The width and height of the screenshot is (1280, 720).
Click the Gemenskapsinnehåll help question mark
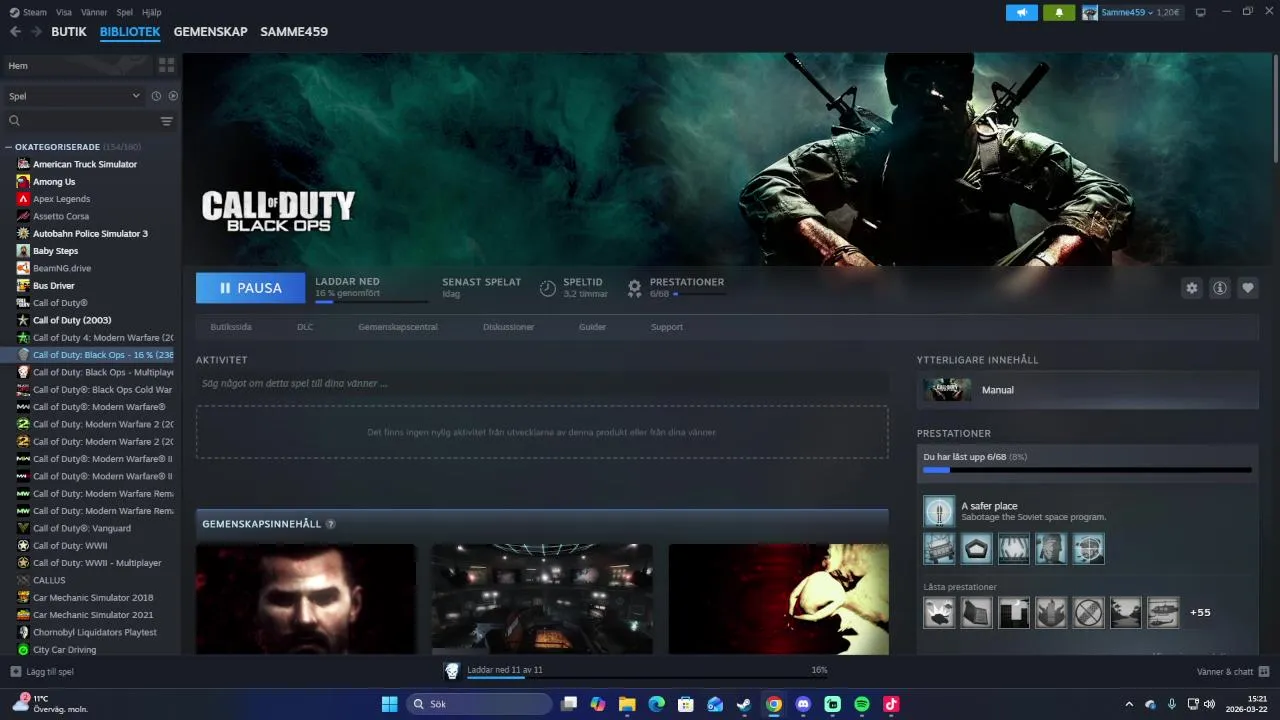330,524
